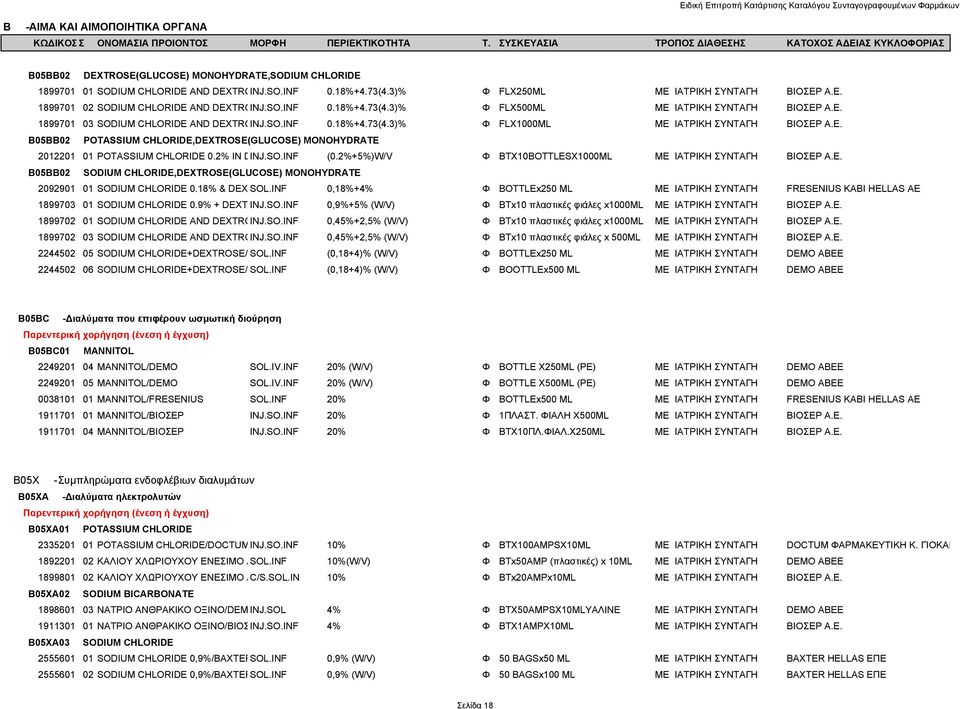Click packaging 'BTx10 πλαστικές φιάλες x 500ML'
Image resolution: width=960 pixels, height=709 pixels.
click(569, 238)
